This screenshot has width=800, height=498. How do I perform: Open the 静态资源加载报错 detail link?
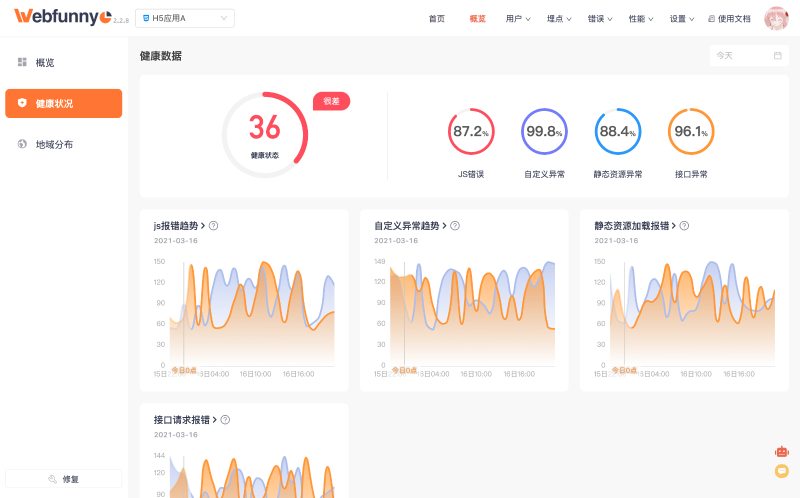pos(635,226)
